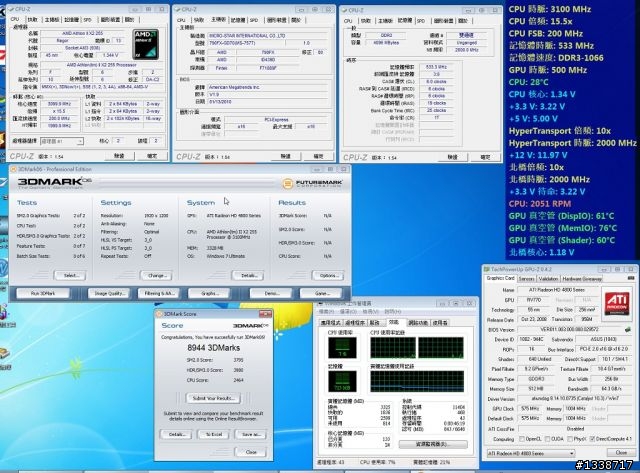Switch to Validation tab in GPU-Z
The width and height of the screenshot is (640, 473).
(548, 279)
